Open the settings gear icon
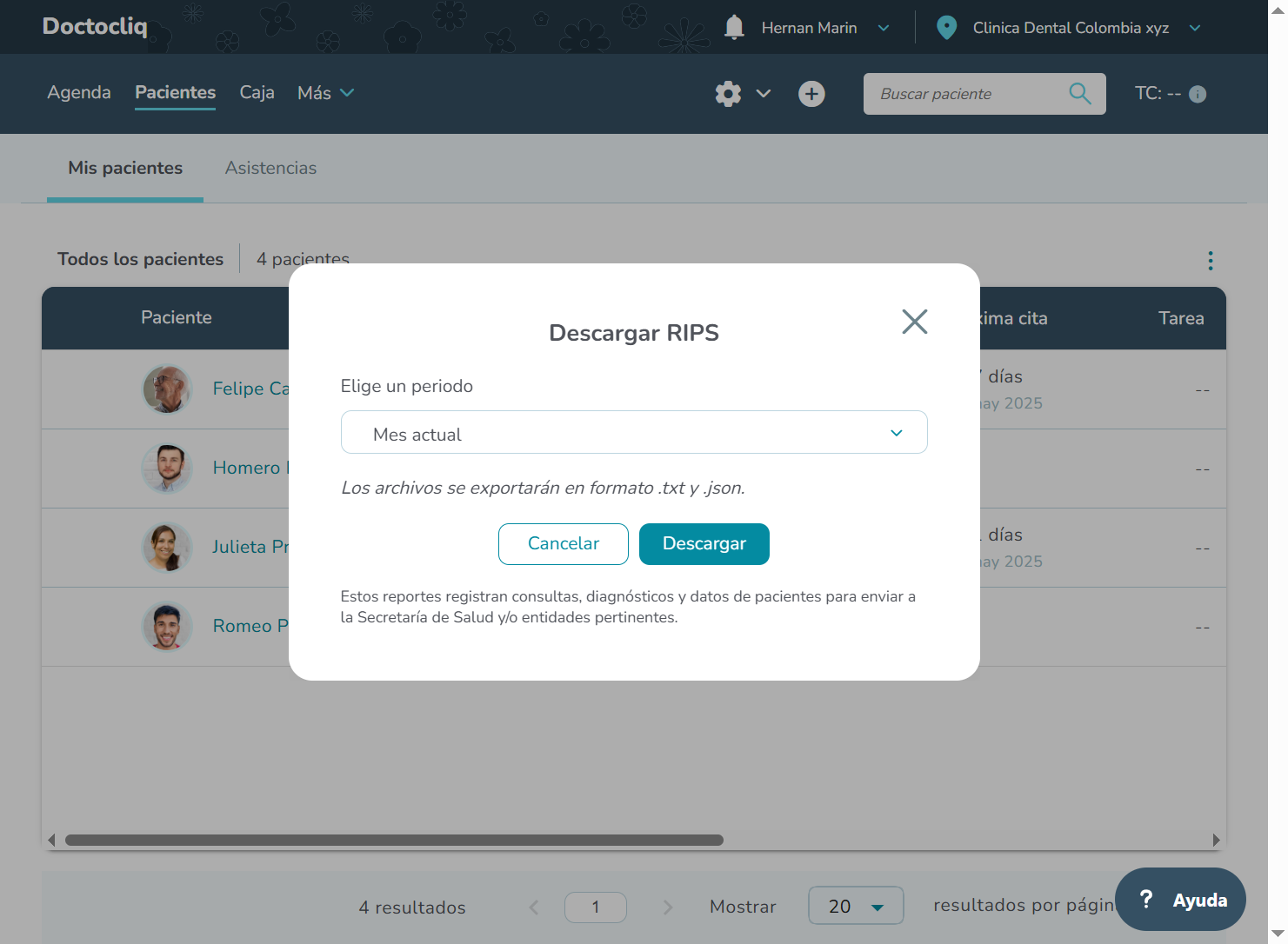Viewport: 1288px width, 944px height. (728, 94)
